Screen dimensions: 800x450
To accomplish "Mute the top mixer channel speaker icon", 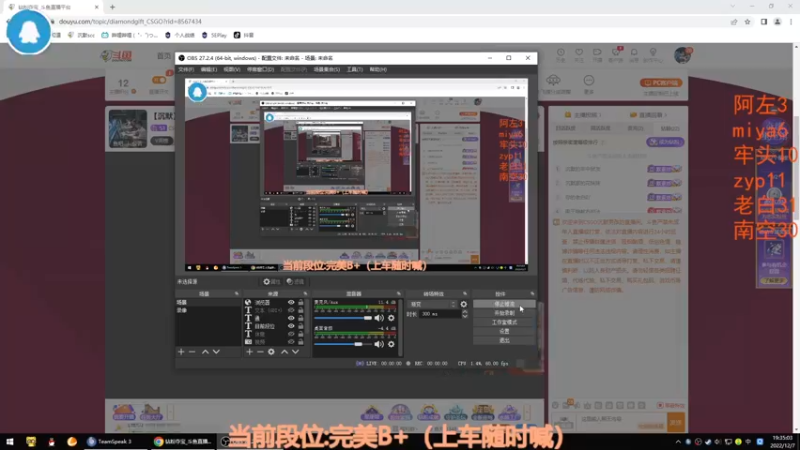I will click(x=379, y=318).
